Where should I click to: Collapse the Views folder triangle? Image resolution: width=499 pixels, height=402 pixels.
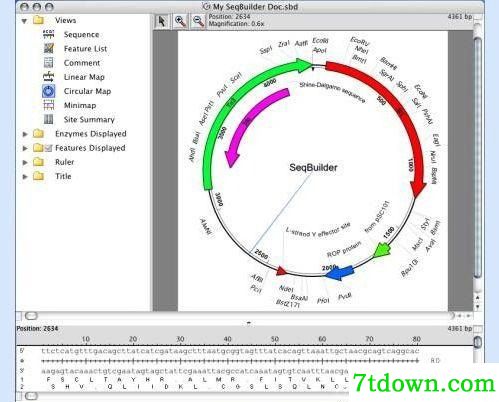[24, 21]
